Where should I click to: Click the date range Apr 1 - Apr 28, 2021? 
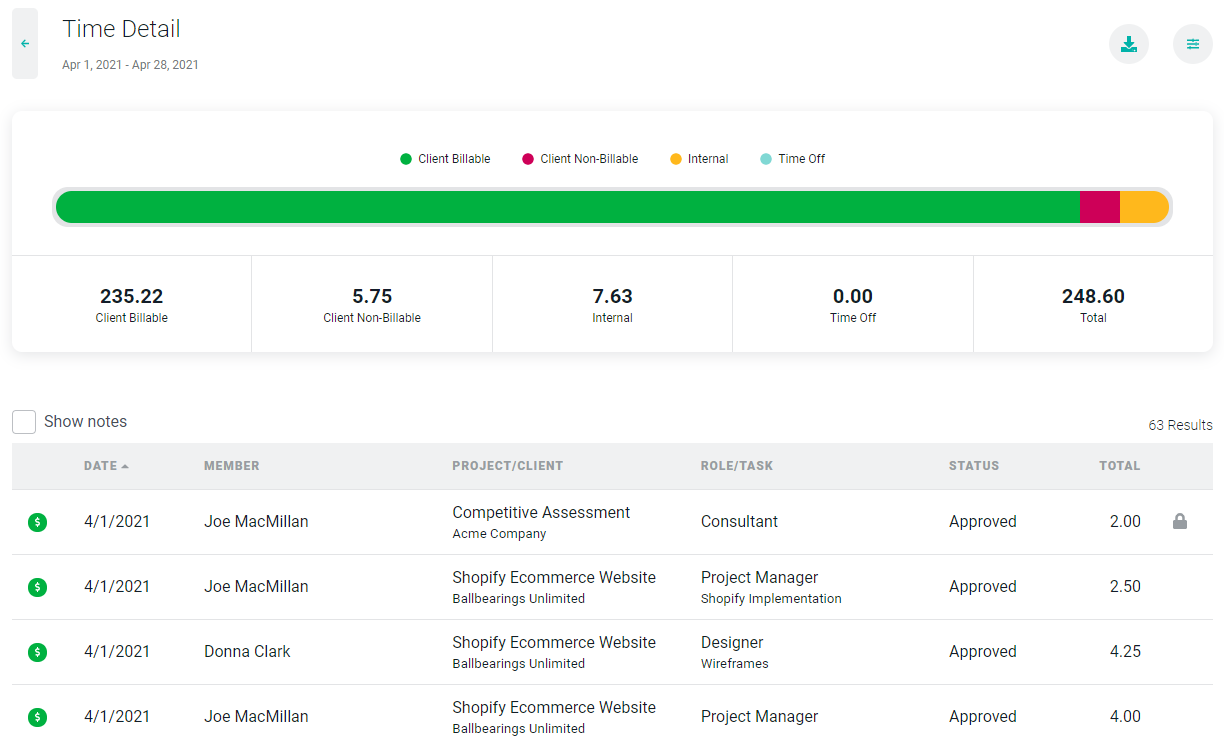130,65
